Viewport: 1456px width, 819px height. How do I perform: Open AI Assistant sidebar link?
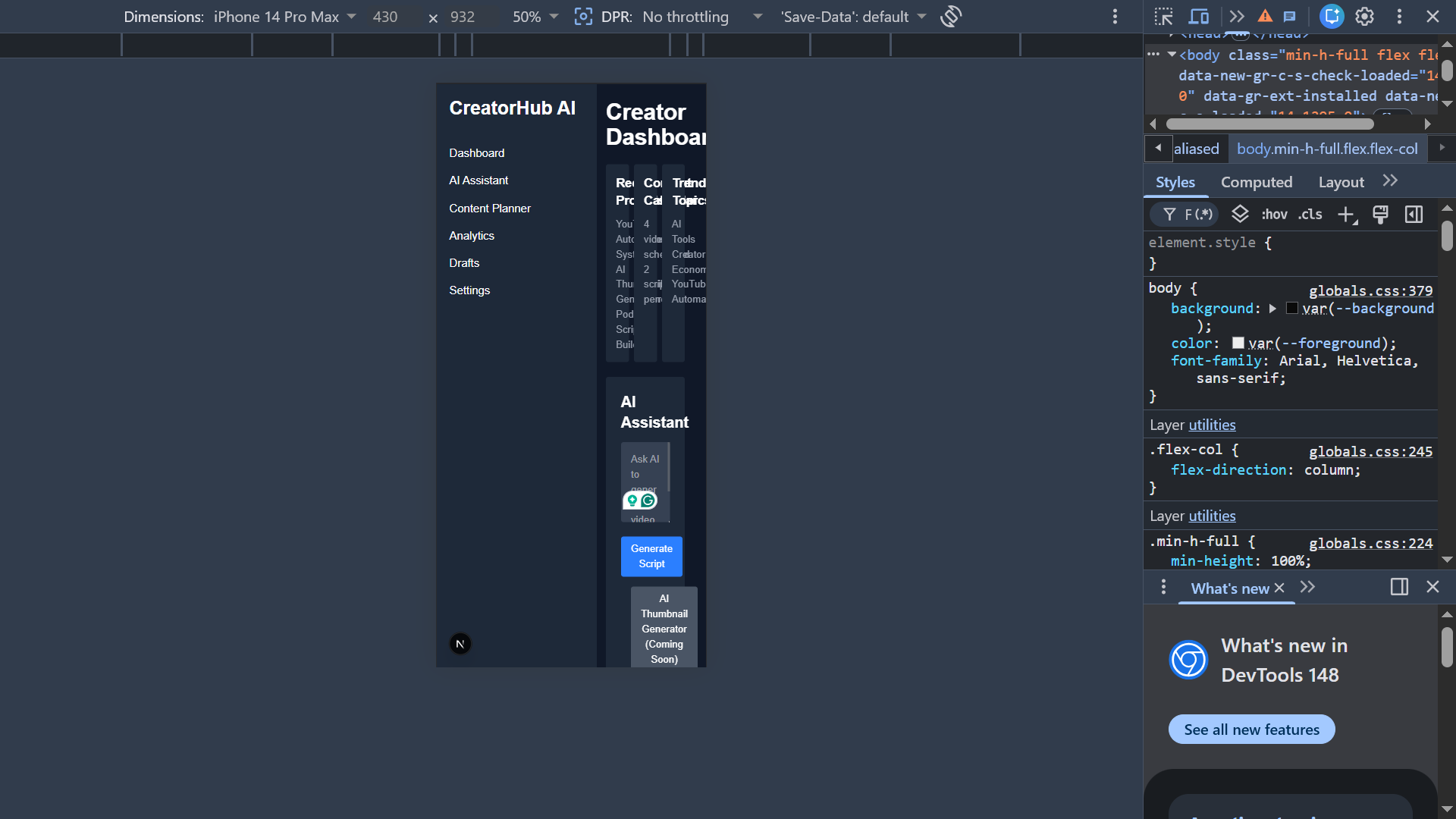[479, 180]
